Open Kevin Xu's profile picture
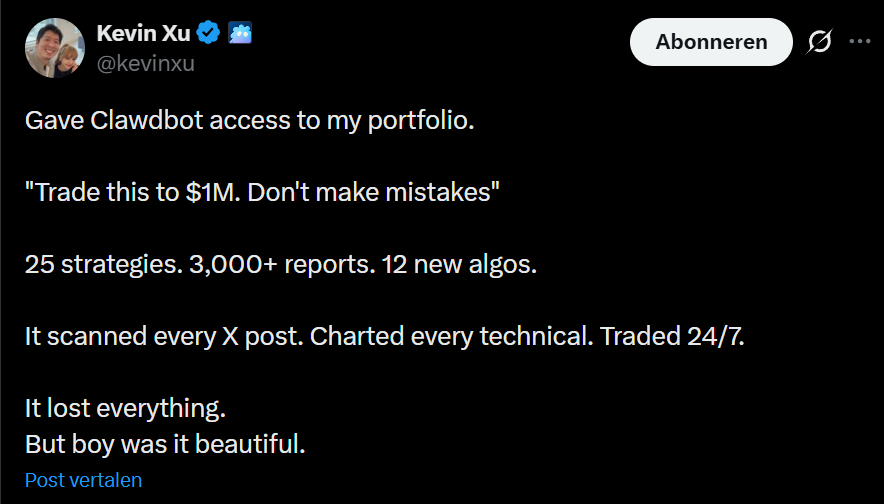This screenshot has height=504, width=884. 54,48
